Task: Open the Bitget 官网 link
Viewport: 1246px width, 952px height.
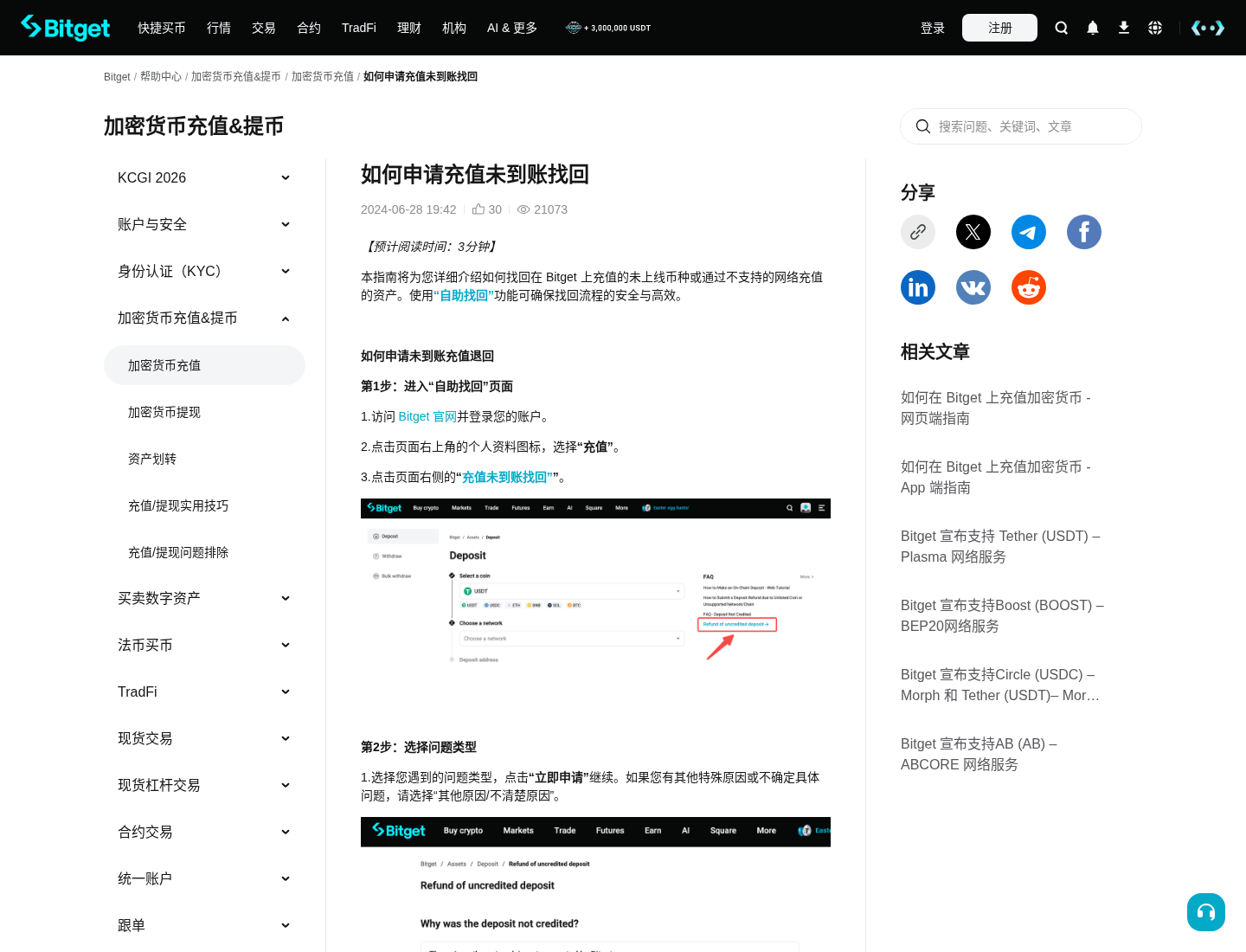Action: [427, 416]
